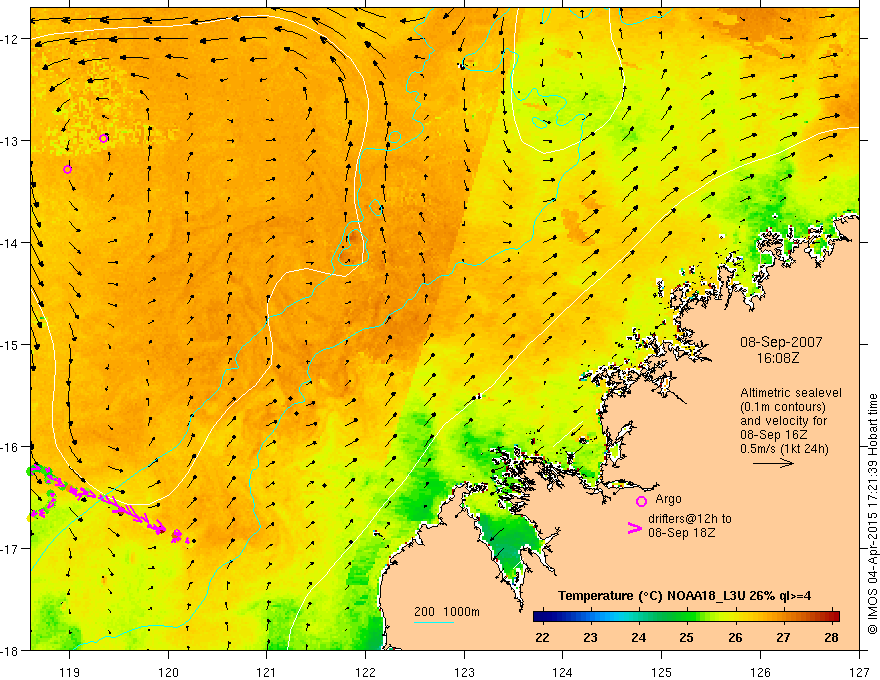Click longitude axis label 121
The width and height of the screenshot is (880, 680).
(x=267, y=672)
